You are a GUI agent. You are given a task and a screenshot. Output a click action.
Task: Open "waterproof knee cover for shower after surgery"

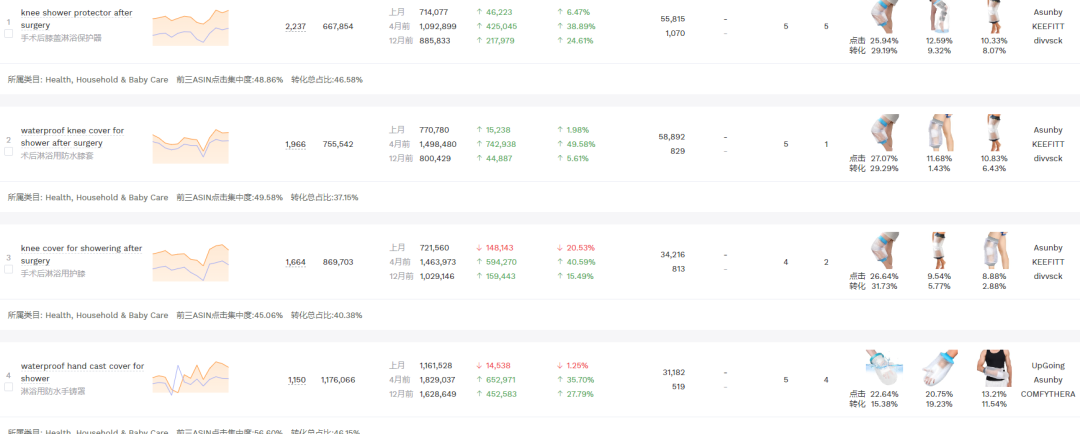pyautogui.click(x=72, y=136)
